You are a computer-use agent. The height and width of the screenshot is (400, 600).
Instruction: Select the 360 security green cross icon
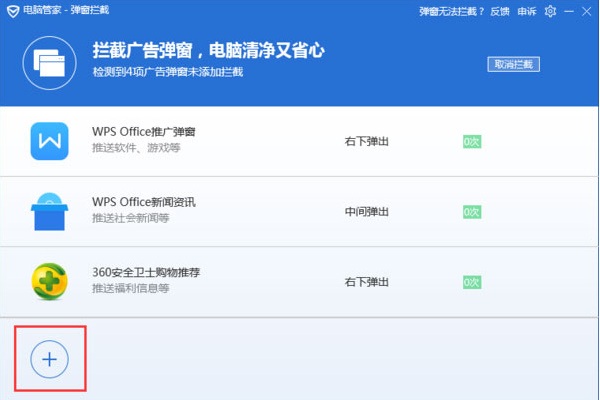[49, 282]
